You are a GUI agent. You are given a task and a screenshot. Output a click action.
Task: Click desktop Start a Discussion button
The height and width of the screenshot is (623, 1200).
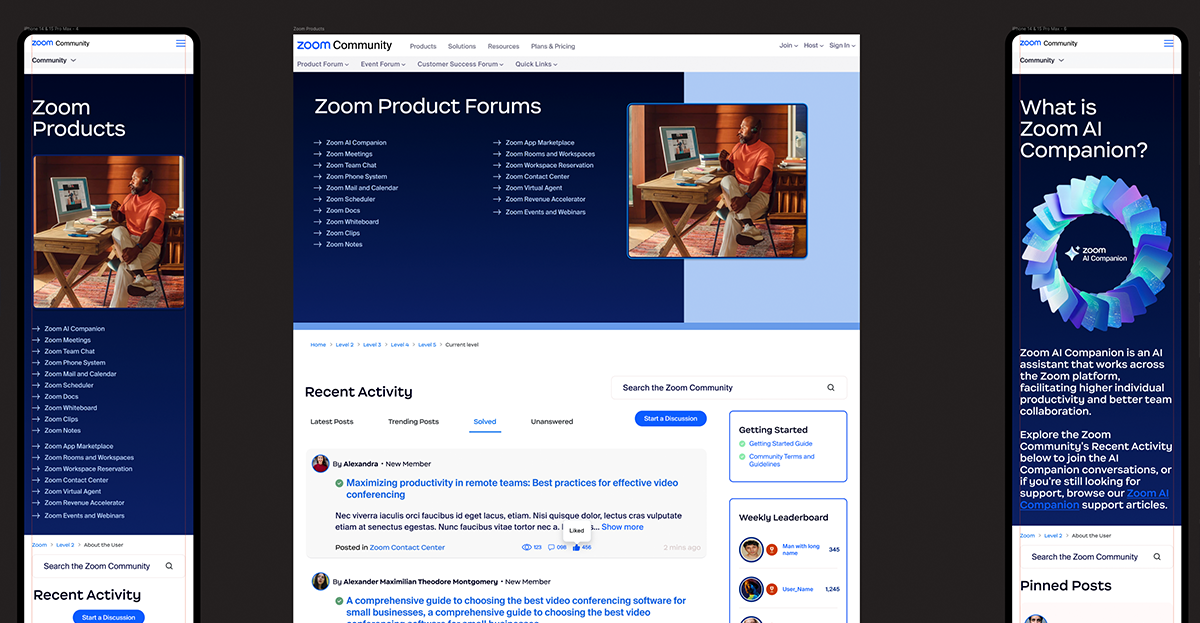click(x=670, y=419)
